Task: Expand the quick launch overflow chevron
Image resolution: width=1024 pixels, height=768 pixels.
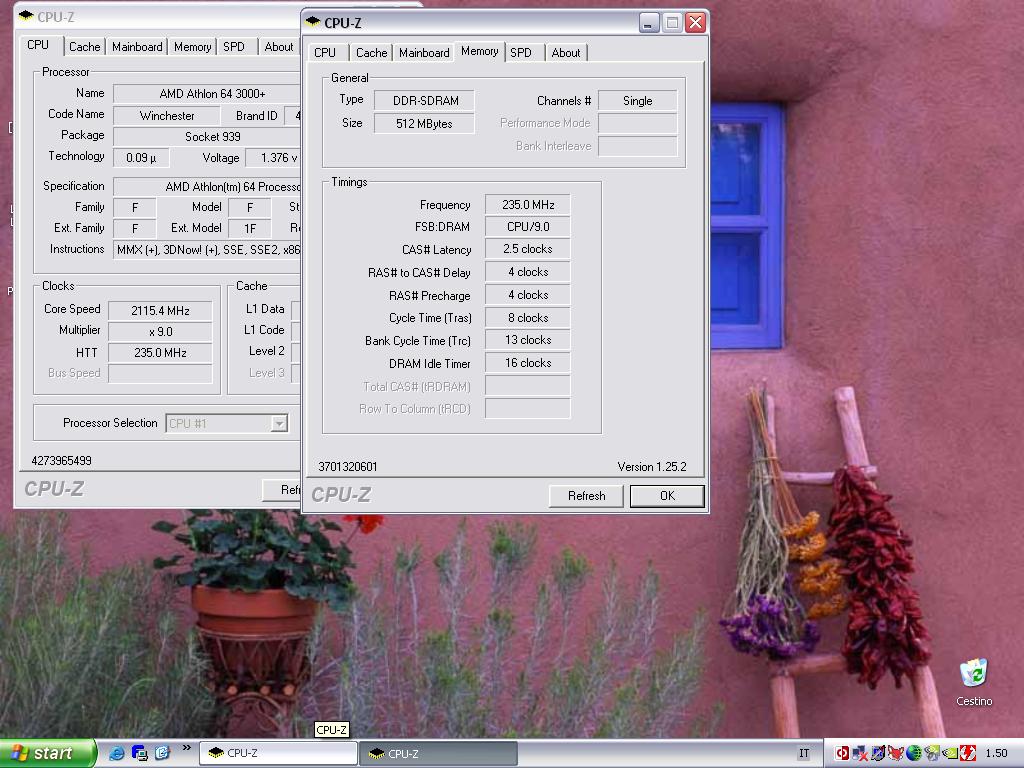Action: [x=187, y=748]
